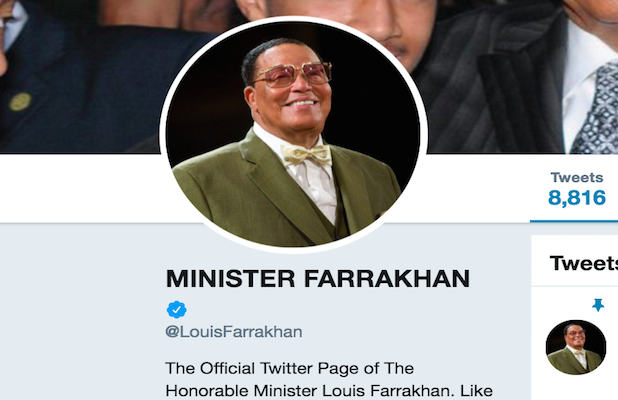Click the 8,816 tweet count
618x400 pixels.
pyautogui.click(x=576, y=198)
